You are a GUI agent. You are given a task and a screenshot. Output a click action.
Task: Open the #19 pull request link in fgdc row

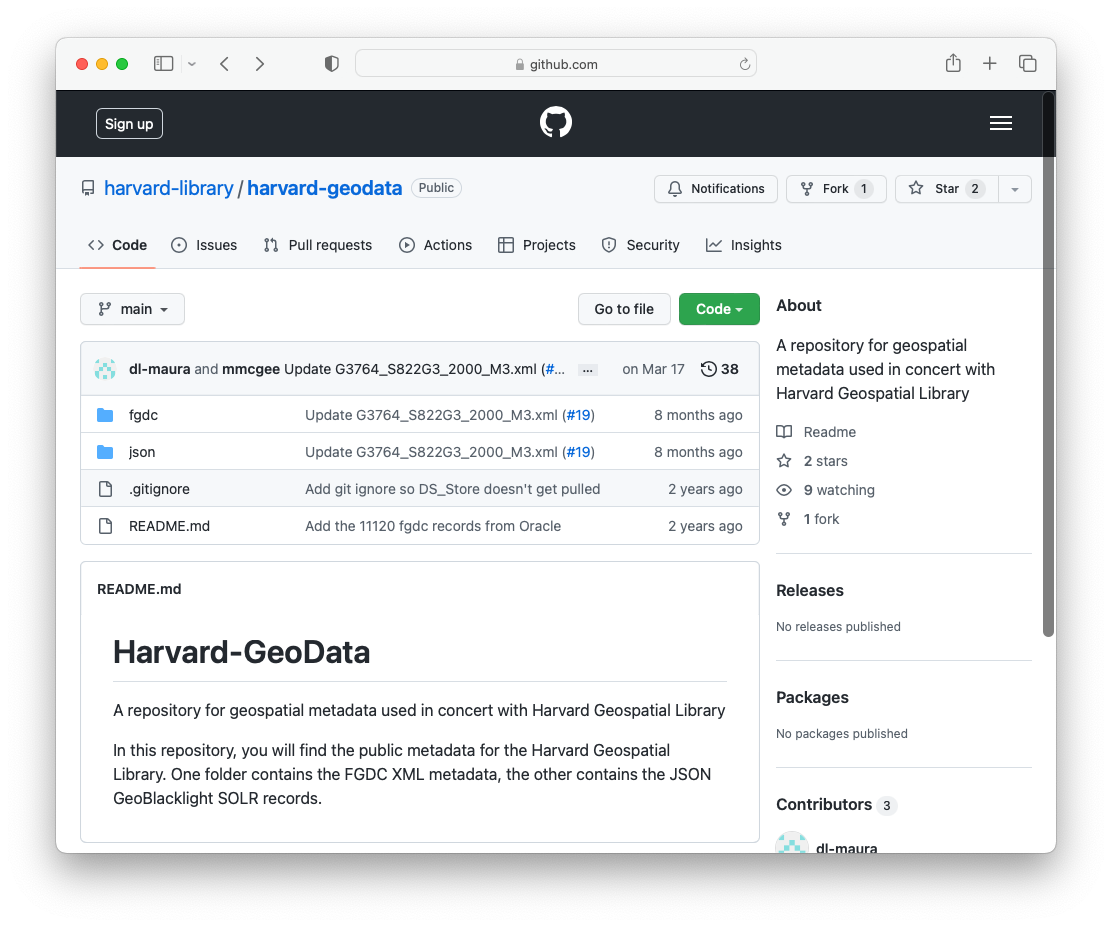coord(579,415)
